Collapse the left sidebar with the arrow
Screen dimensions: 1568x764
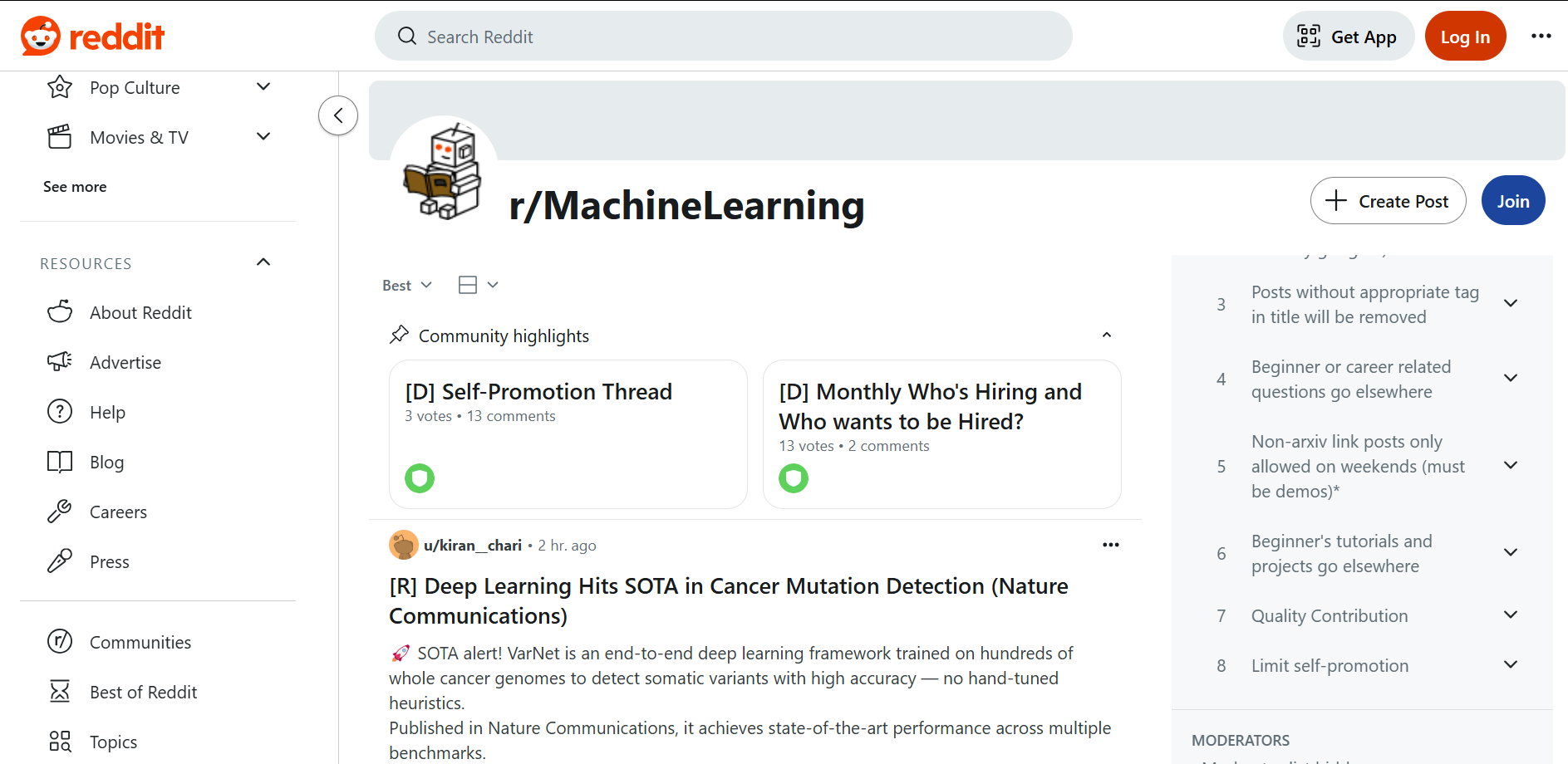[x=337, y=115]
